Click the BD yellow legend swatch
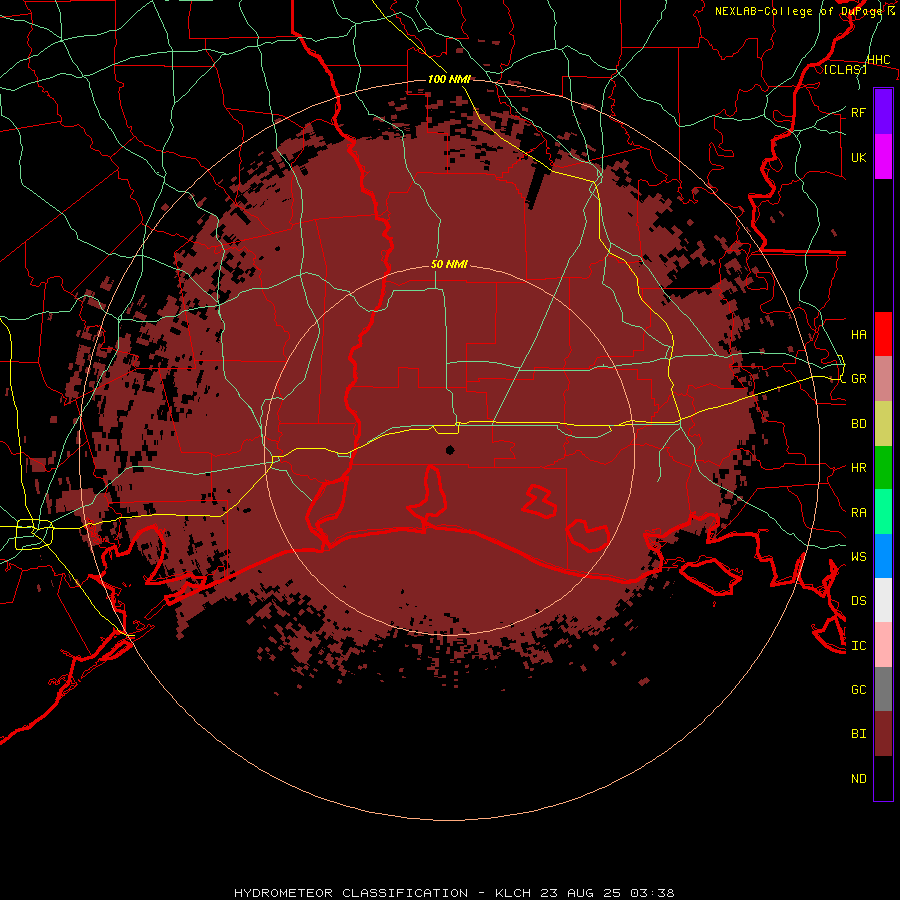 [x=883, y=424]
